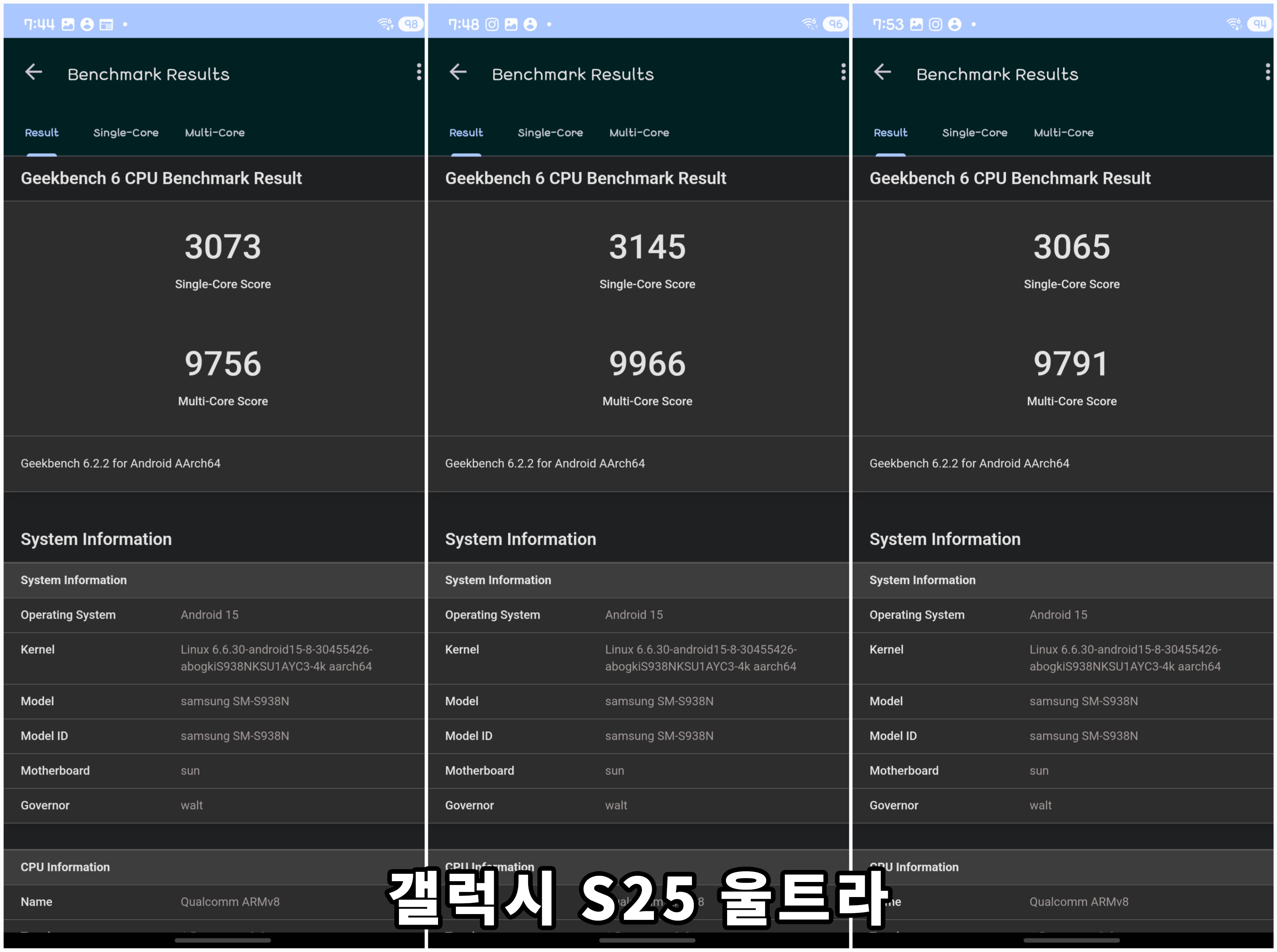This screenshot has width=1277, height=952.
Task: Tap the 3145 single-core score
Action: [x=647, y=247]
